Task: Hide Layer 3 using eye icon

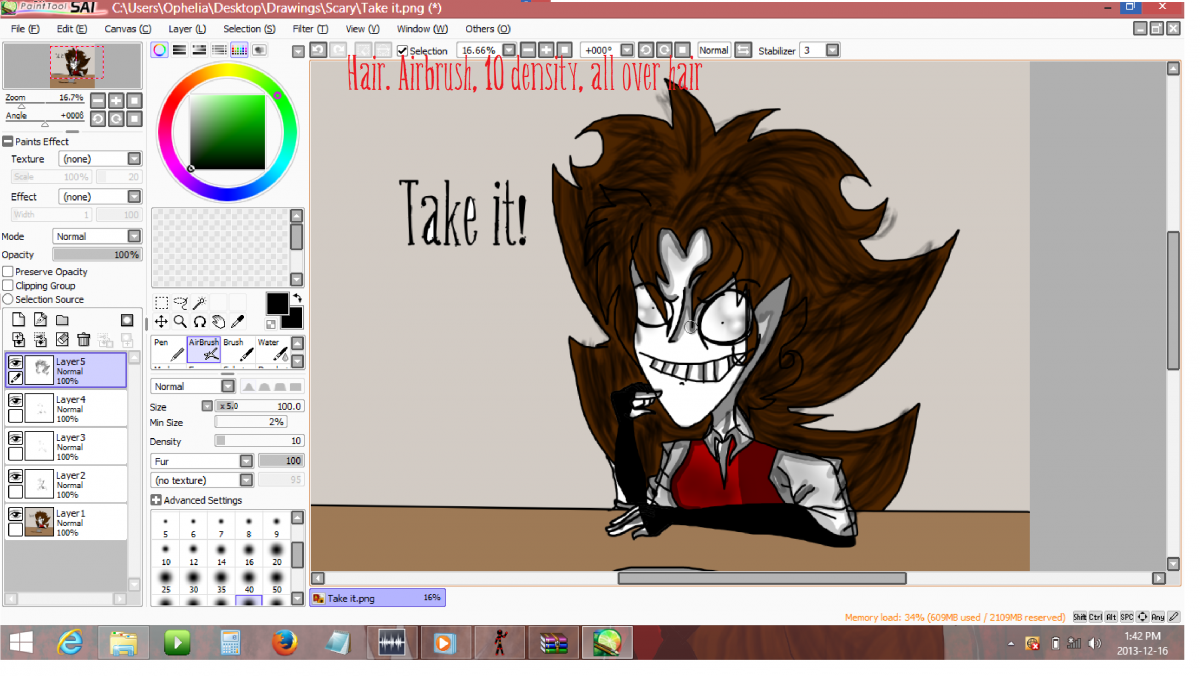Action: point(16,438)
